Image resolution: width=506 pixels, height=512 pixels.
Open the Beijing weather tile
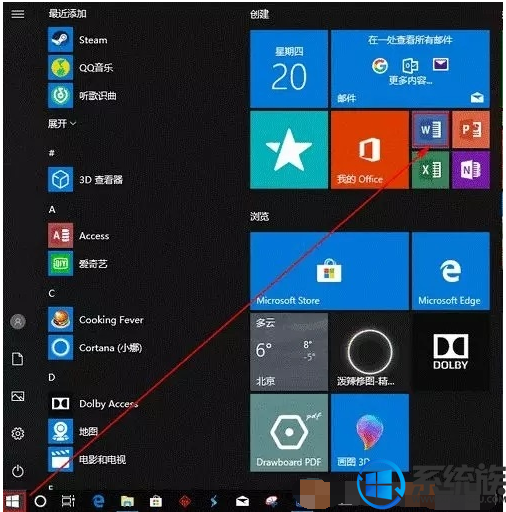point(289,352)
